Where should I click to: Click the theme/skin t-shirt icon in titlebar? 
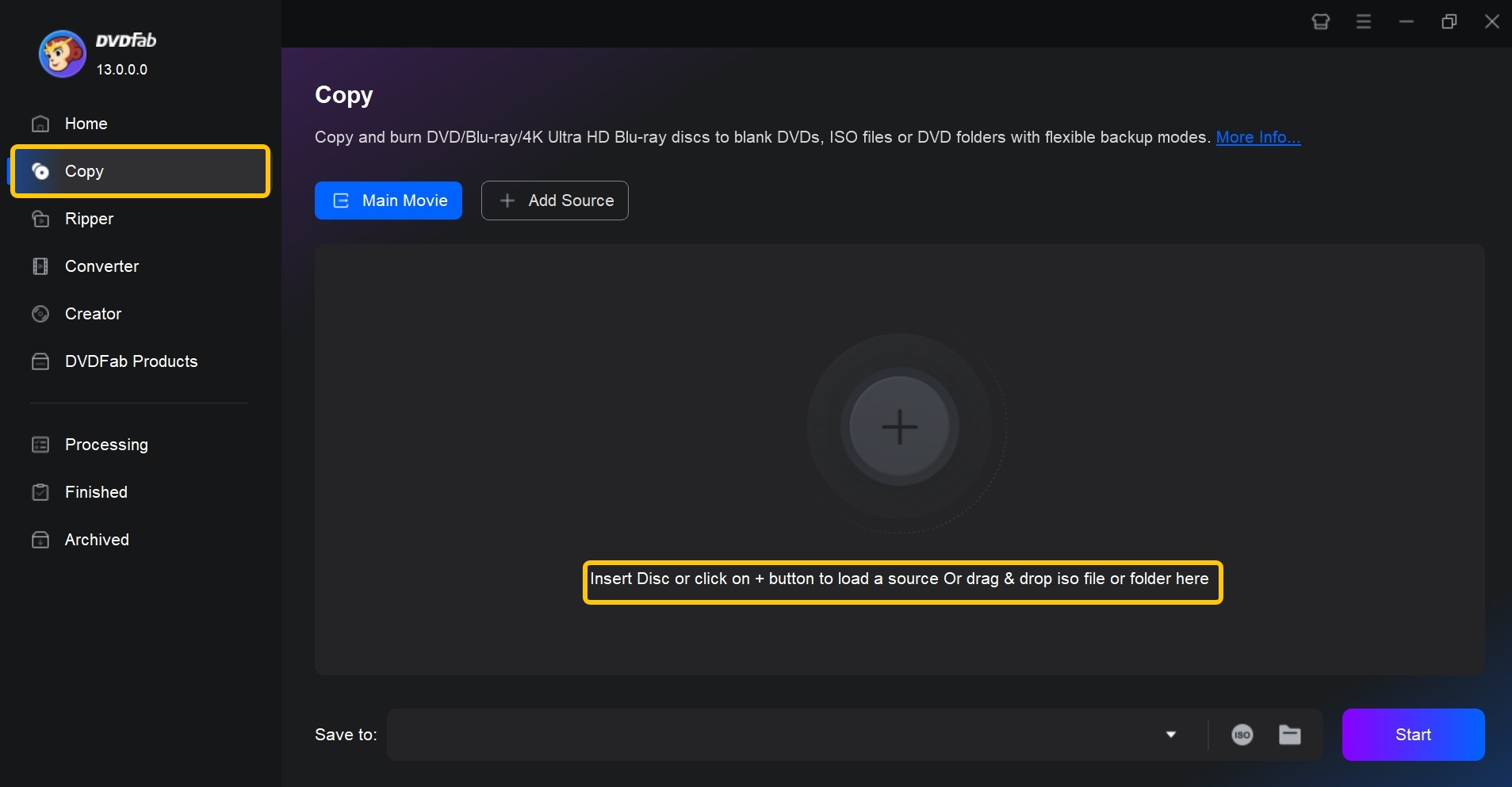tap(1321, 21)
